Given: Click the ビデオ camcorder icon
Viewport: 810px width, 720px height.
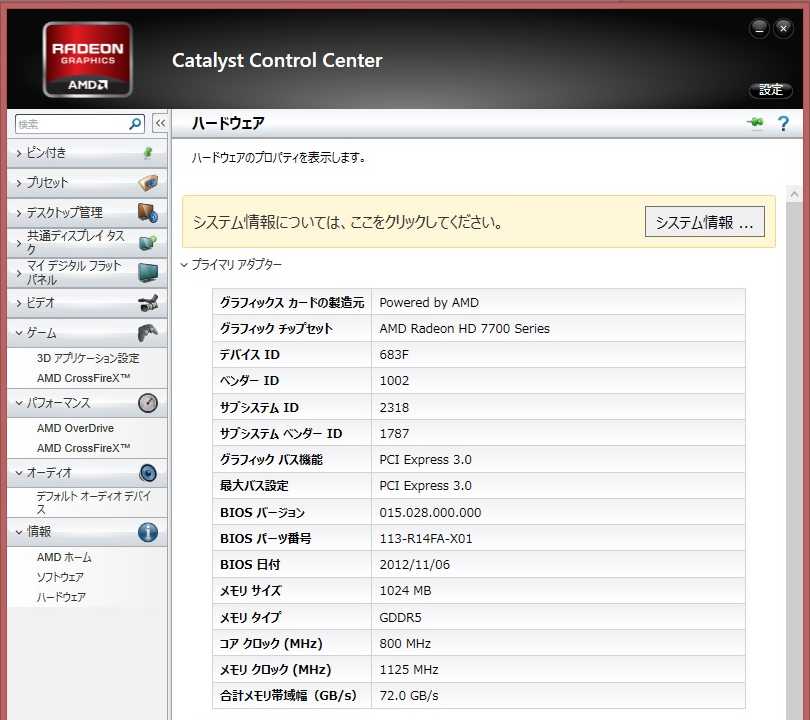Looking at the screenshot, I should click(148, 303).
